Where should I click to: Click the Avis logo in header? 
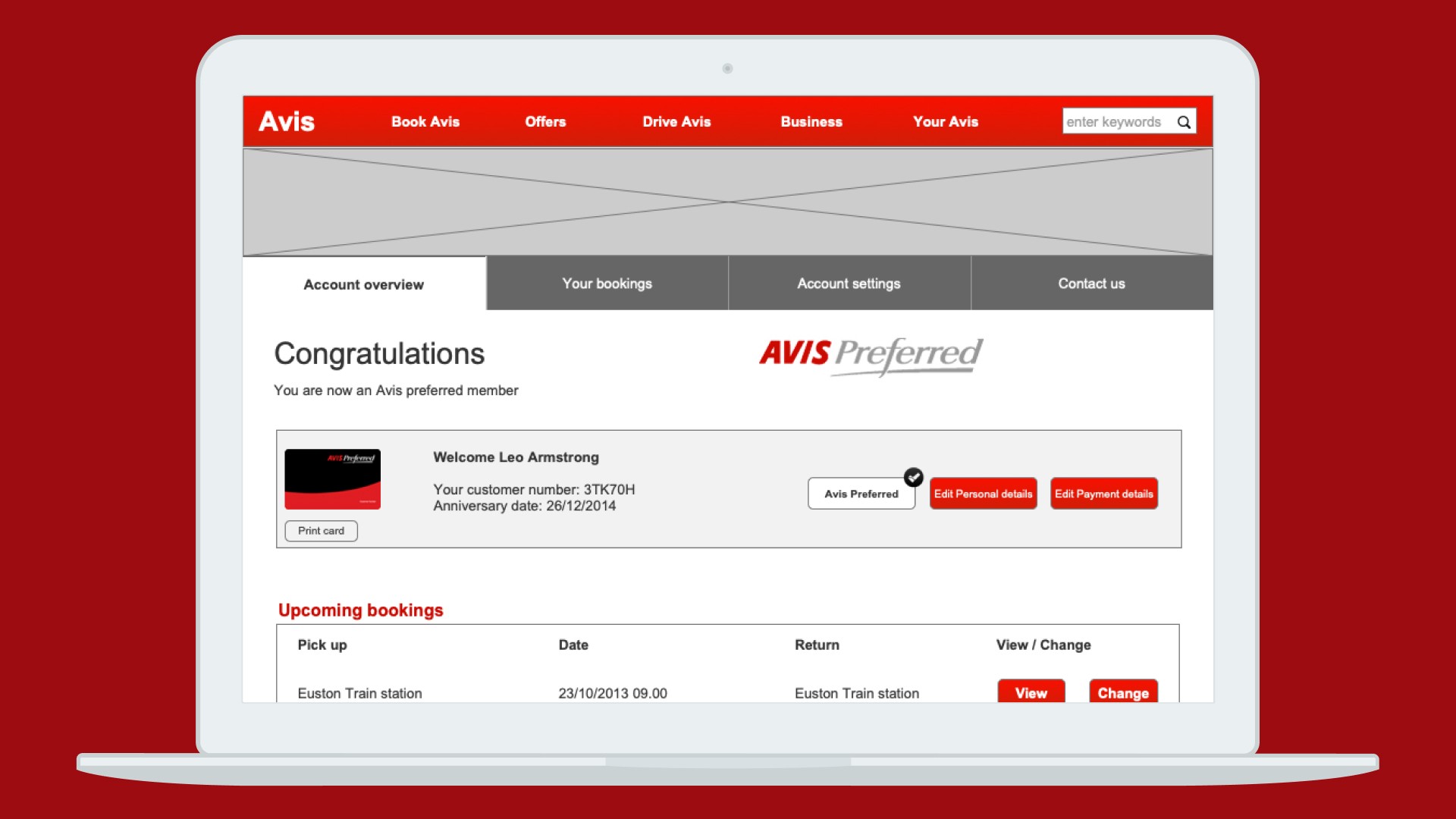click(x=286, y=121)
